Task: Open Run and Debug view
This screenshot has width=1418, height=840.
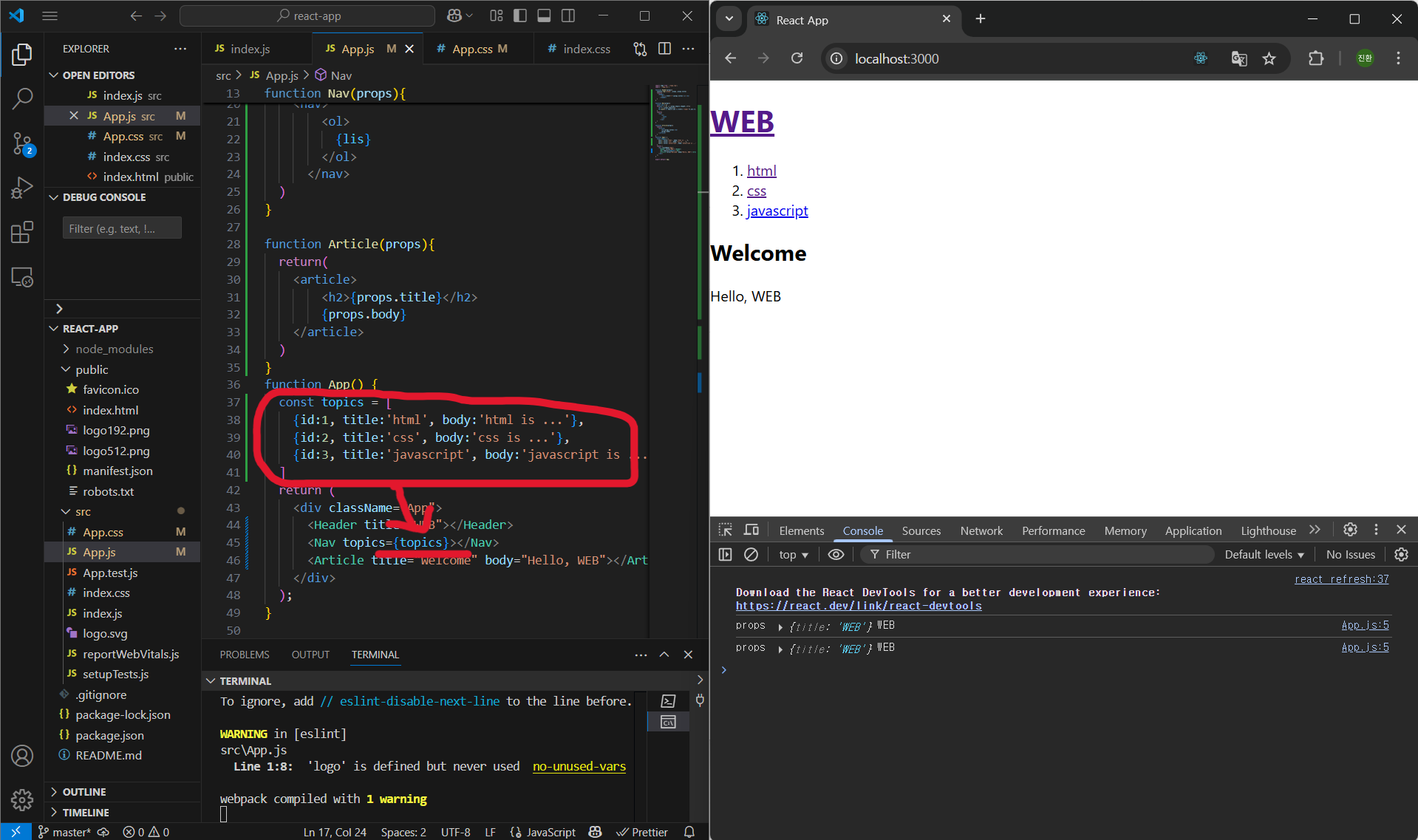Action: tap(22, 188)
